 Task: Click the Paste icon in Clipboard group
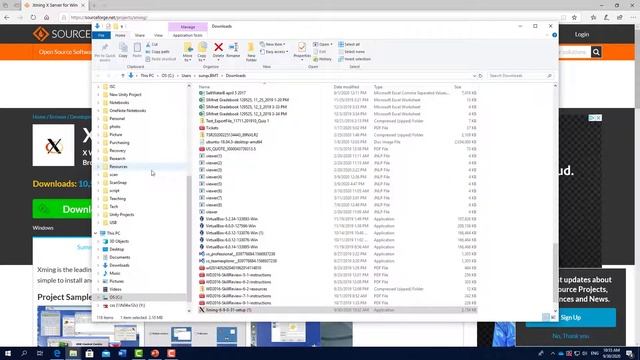point(137,48)
